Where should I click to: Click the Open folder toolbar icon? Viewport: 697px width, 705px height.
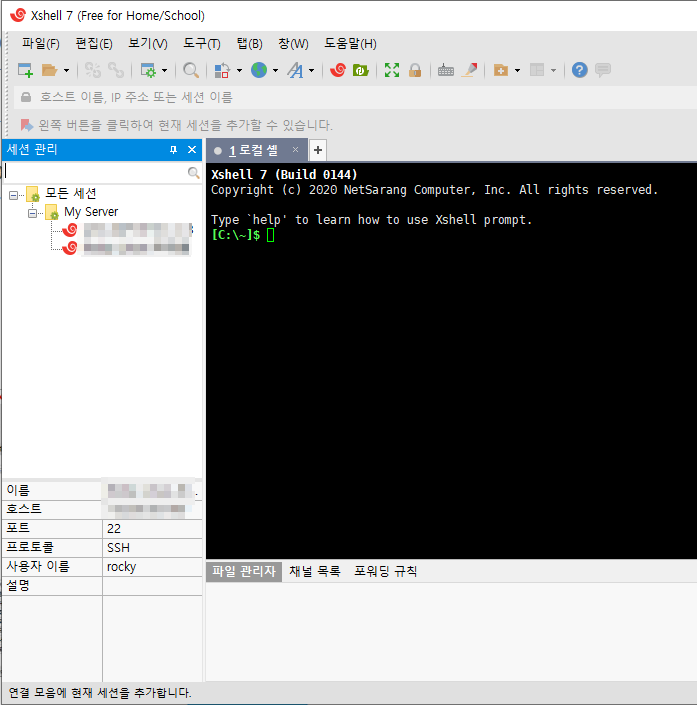[49, 70]
